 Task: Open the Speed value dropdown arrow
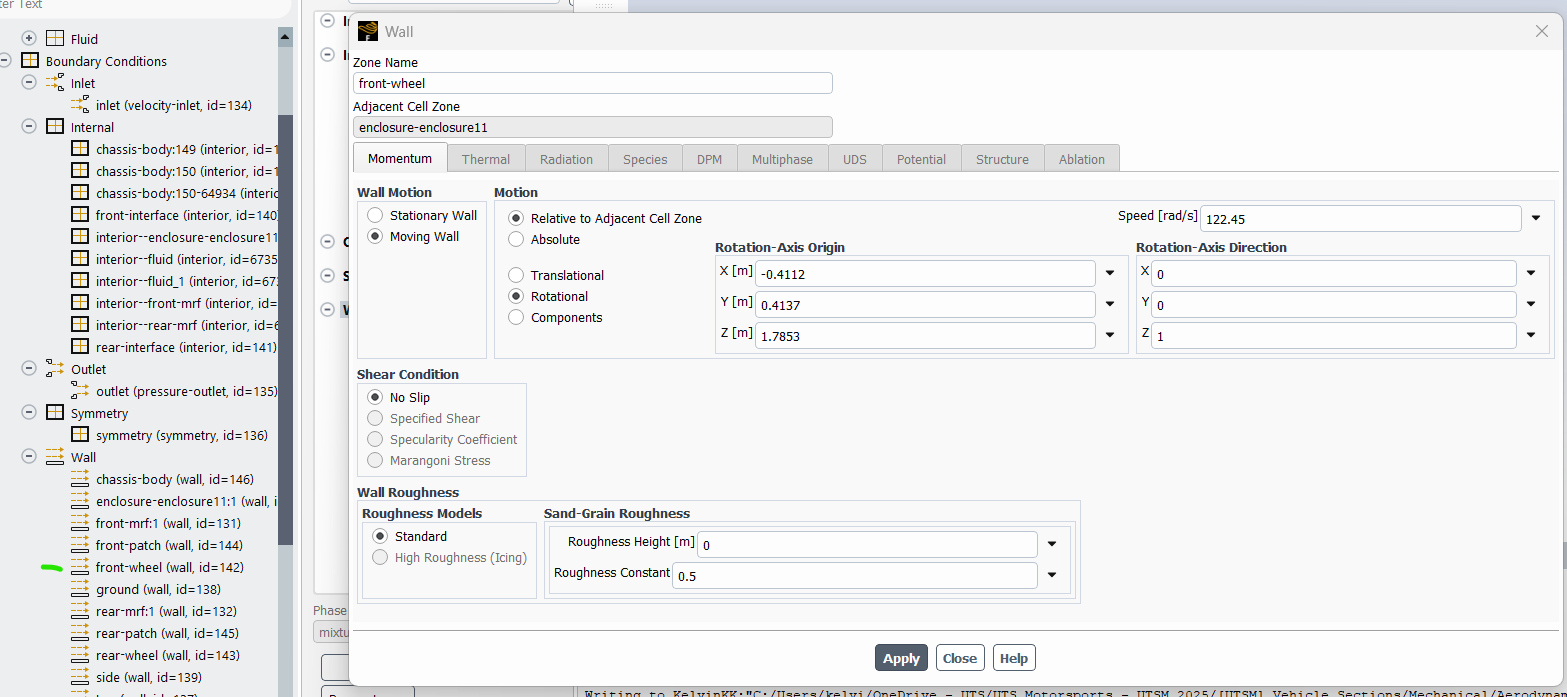(x=1535, y=218)
